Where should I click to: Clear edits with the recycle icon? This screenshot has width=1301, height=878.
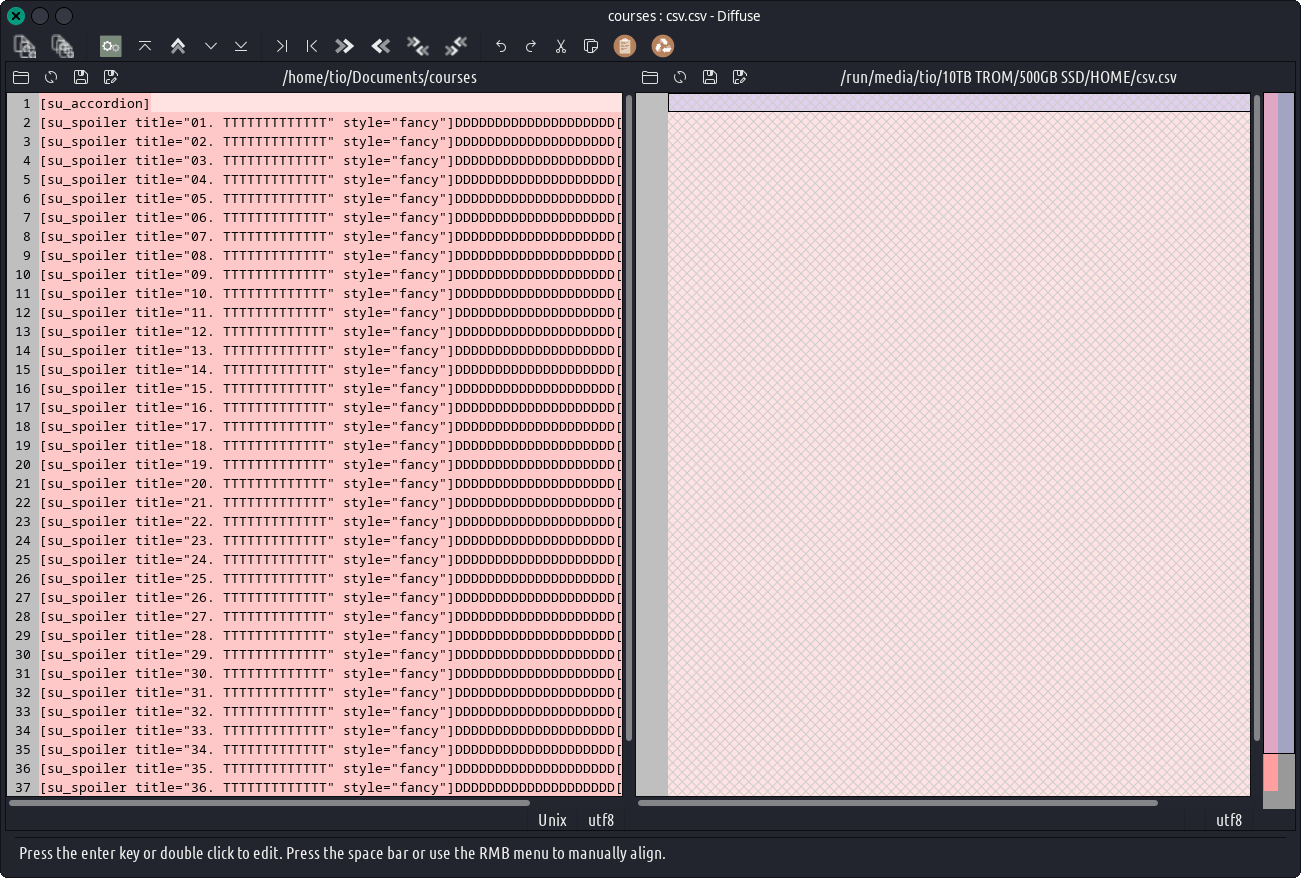coord(663,46)
